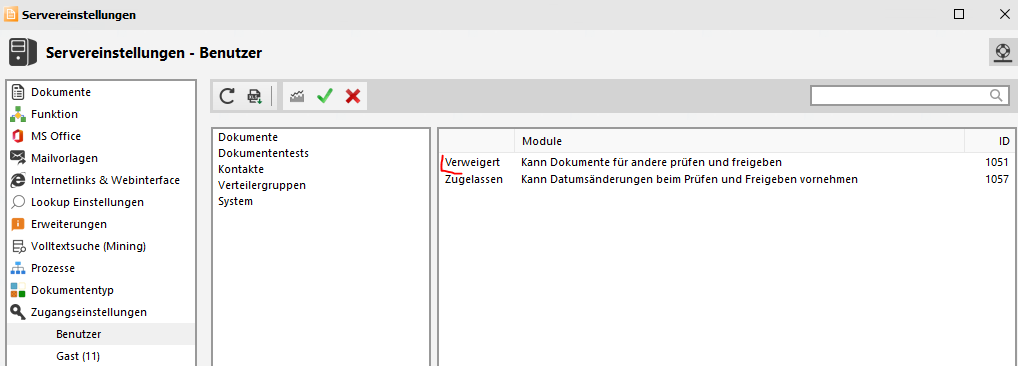
Task: Click the Dokumente sidebar icon
Action: [18, 92]
